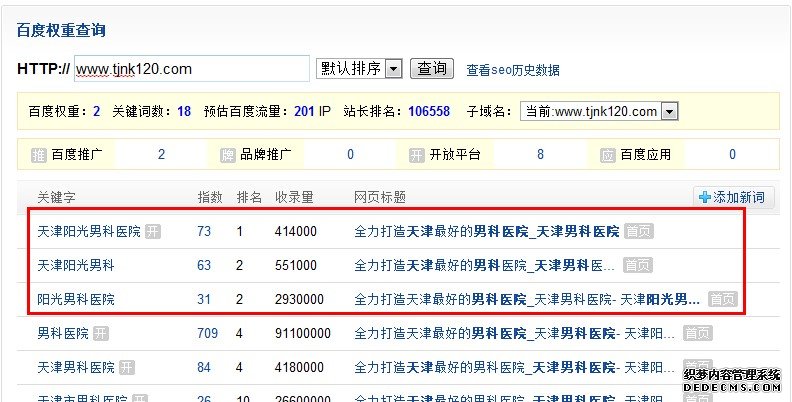The image size is (792, 402).
Task: Click 开 badge next to 天津男科医院 keyword
Action: [127, 367]
